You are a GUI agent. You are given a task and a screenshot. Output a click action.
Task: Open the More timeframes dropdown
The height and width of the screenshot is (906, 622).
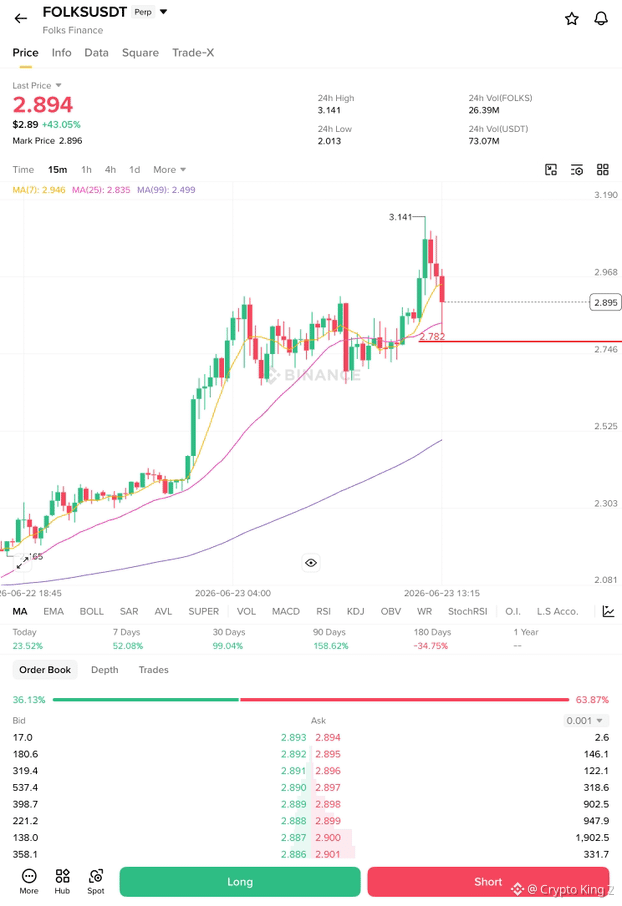(x=169, y=169)
